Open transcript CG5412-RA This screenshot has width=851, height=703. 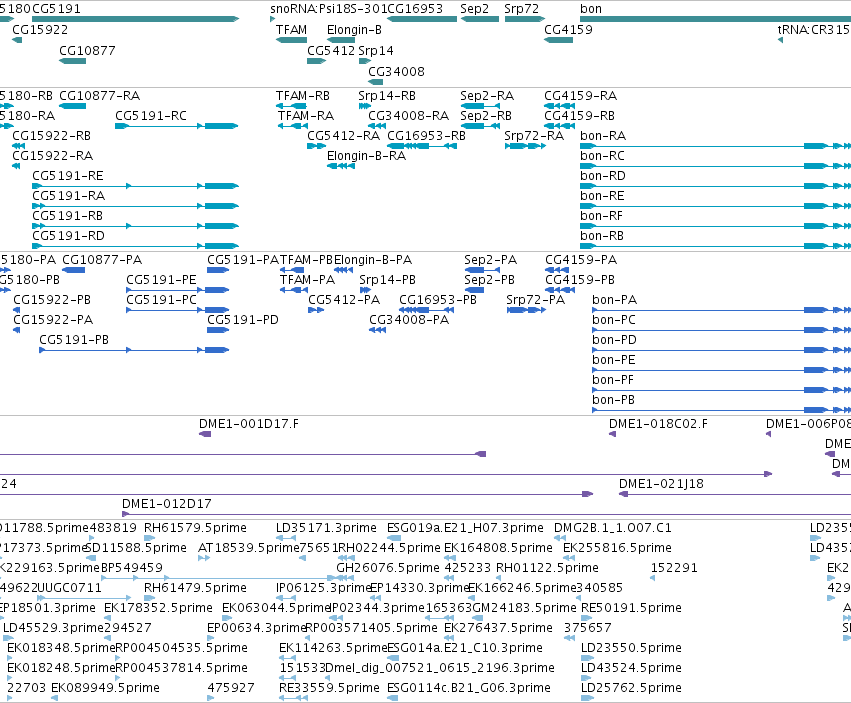click(x=344, y=136)
